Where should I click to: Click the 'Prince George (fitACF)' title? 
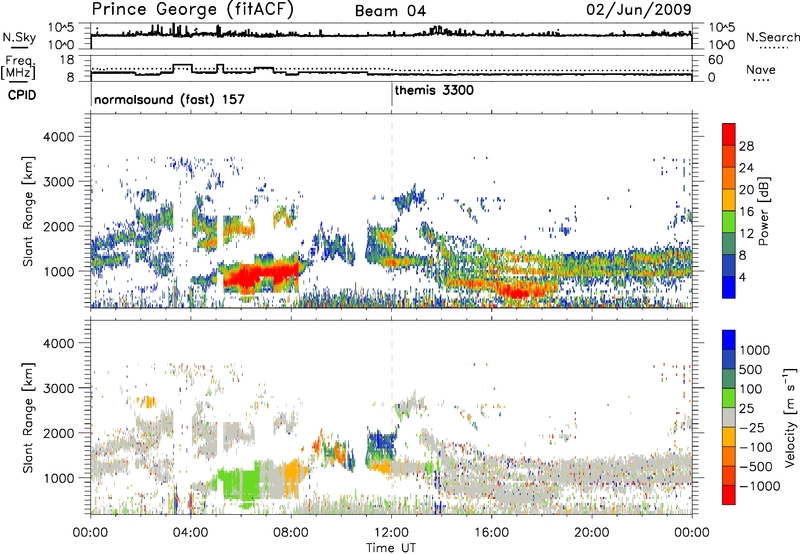(192, 10)
